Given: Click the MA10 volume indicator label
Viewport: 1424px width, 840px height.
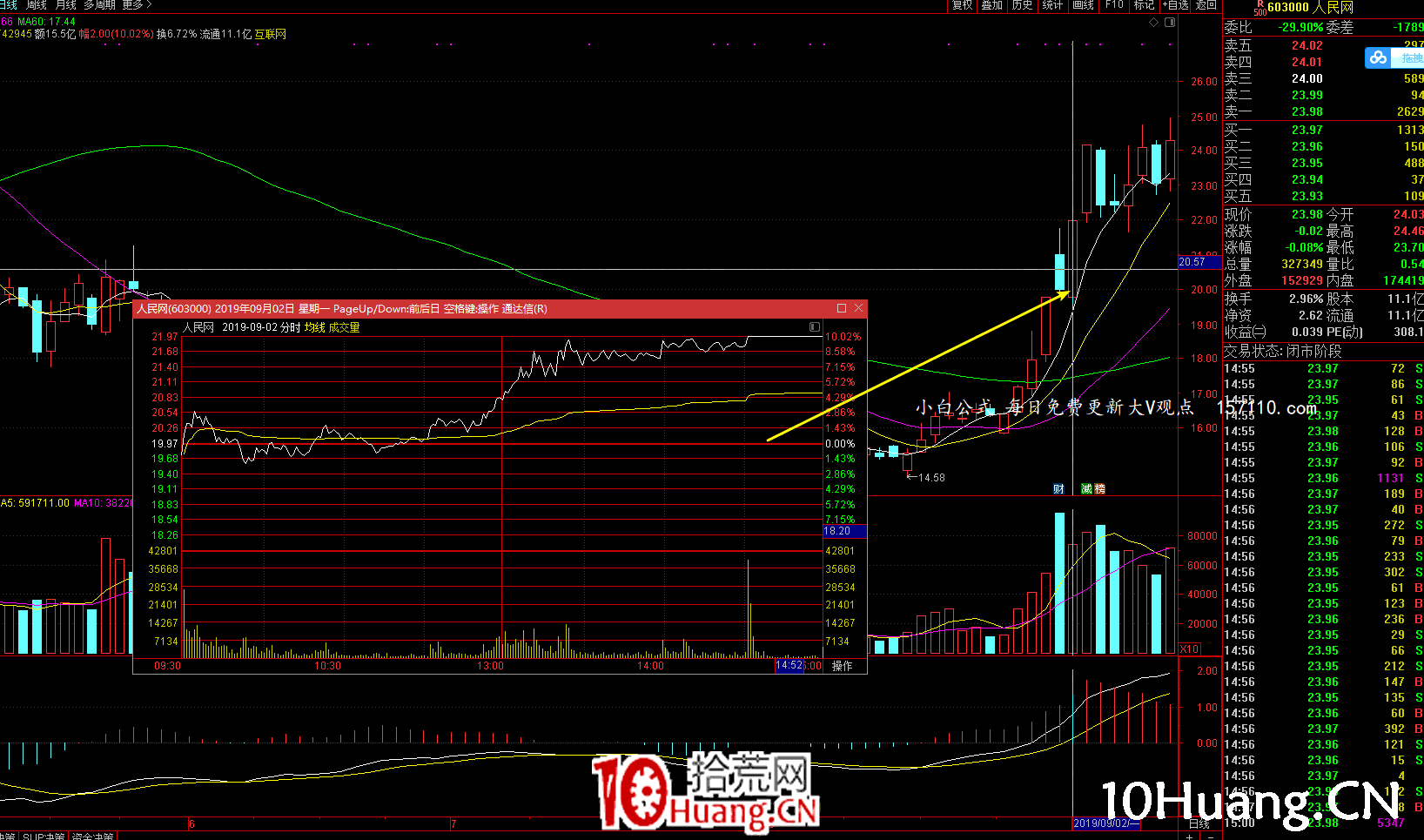Looking at the screenshot, I should tap(103, 503).
